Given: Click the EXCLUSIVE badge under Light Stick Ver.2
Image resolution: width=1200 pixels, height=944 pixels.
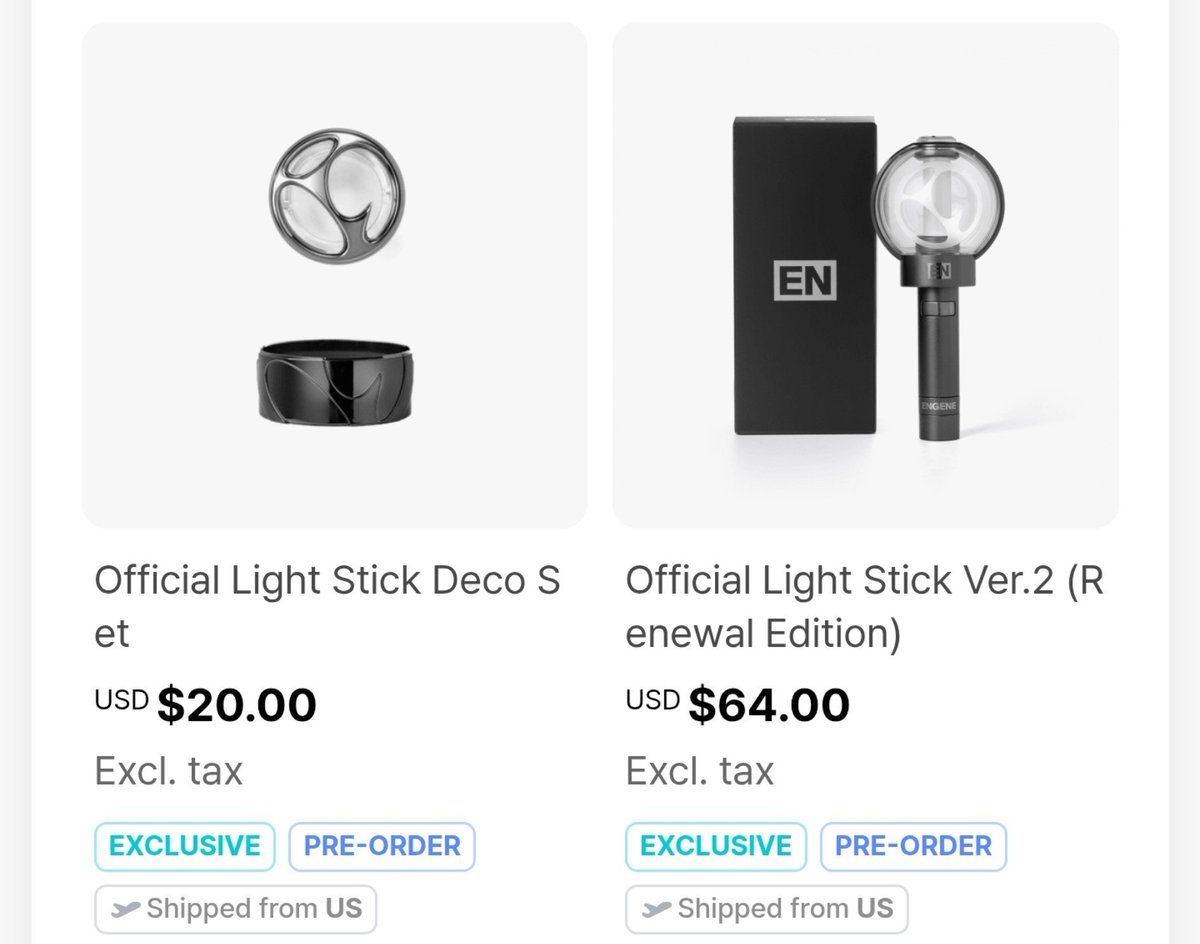Looking at the screenshot, I should 716,846.
